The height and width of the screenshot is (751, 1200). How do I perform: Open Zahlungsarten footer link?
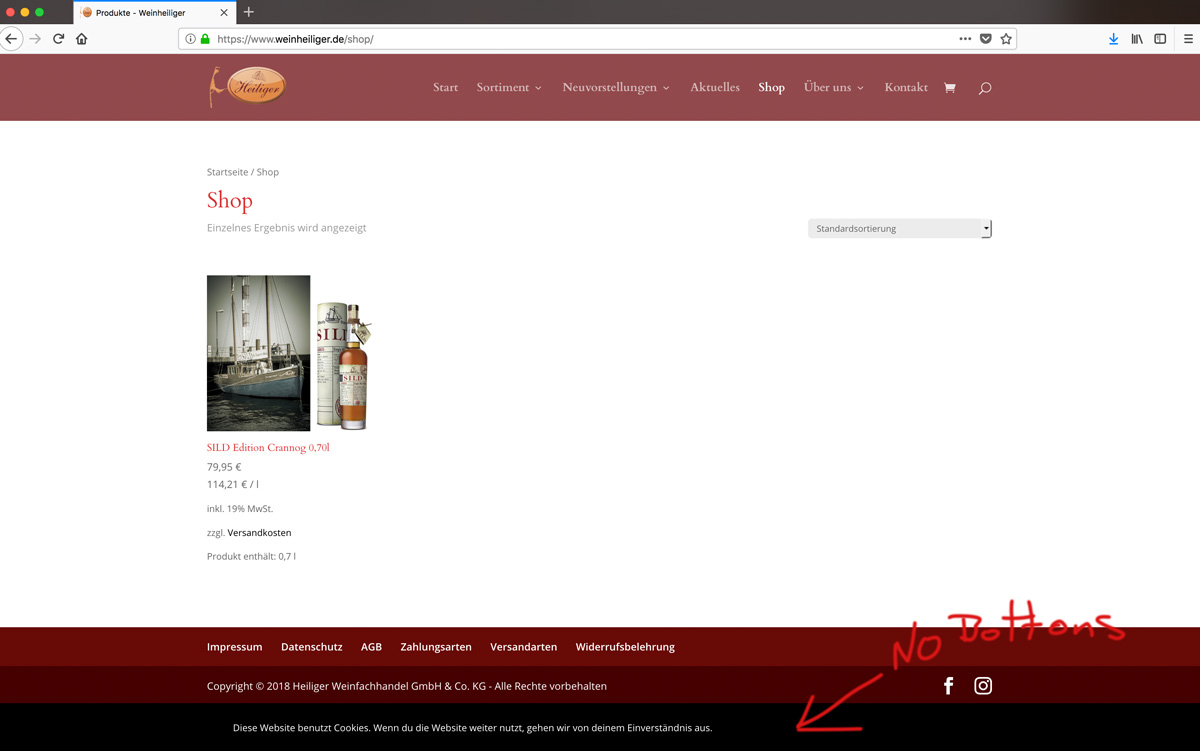point(436,647)
